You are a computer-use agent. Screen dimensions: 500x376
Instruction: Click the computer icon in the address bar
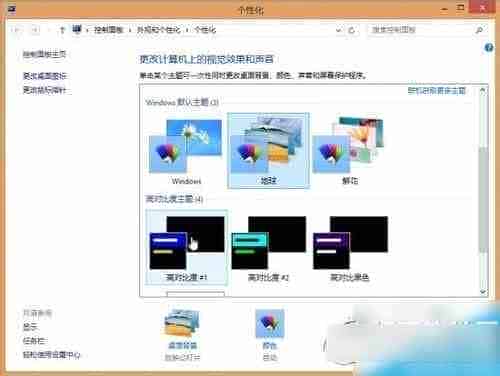pyautogui.click(x=77, y=29)
